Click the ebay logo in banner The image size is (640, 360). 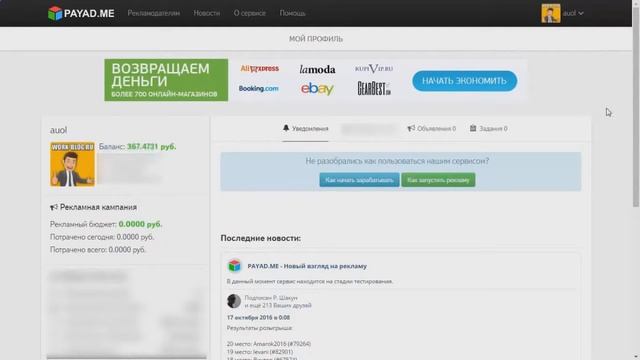point(317,89)
